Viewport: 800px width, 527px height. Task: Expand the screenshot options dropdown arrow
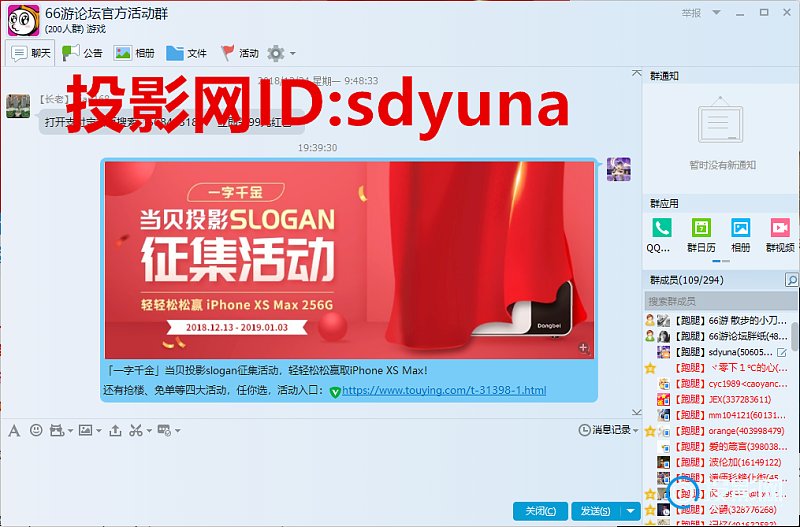(x=149, y=431)
